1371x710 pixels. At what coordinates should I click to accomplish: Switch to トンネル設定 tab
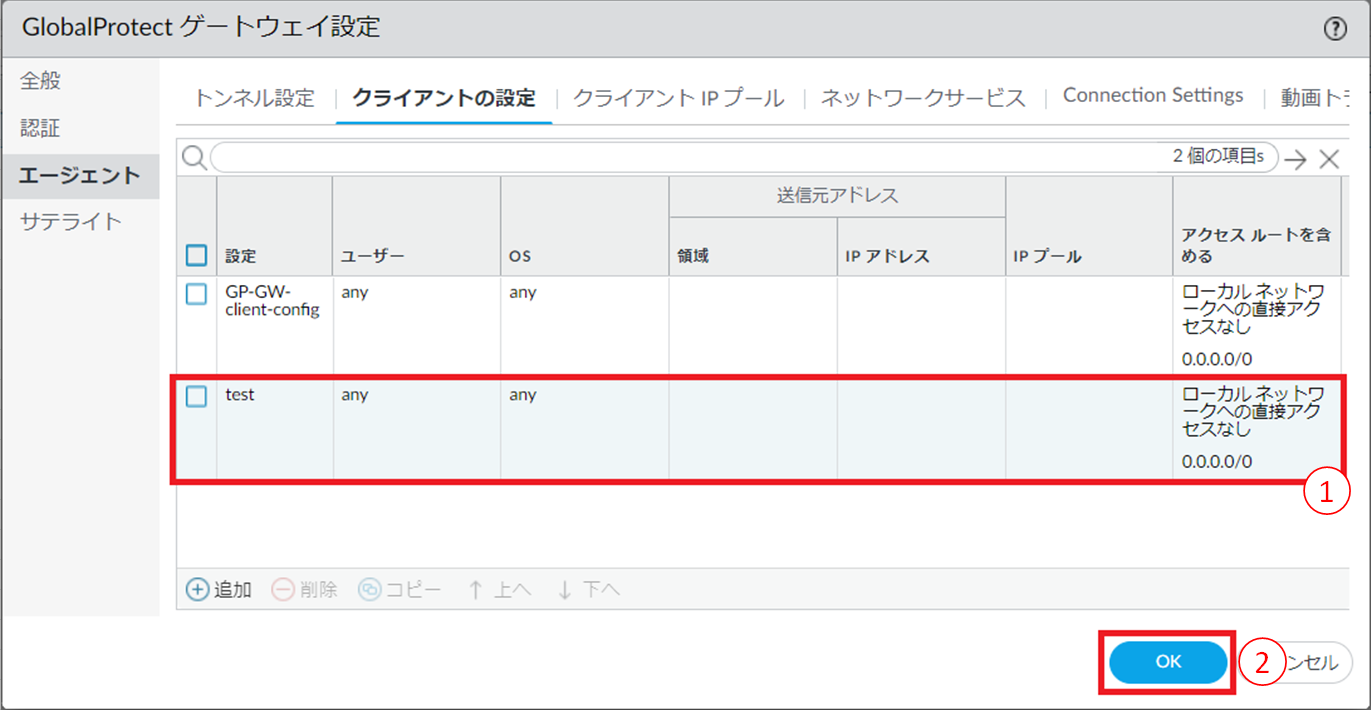tap(254, 98)
